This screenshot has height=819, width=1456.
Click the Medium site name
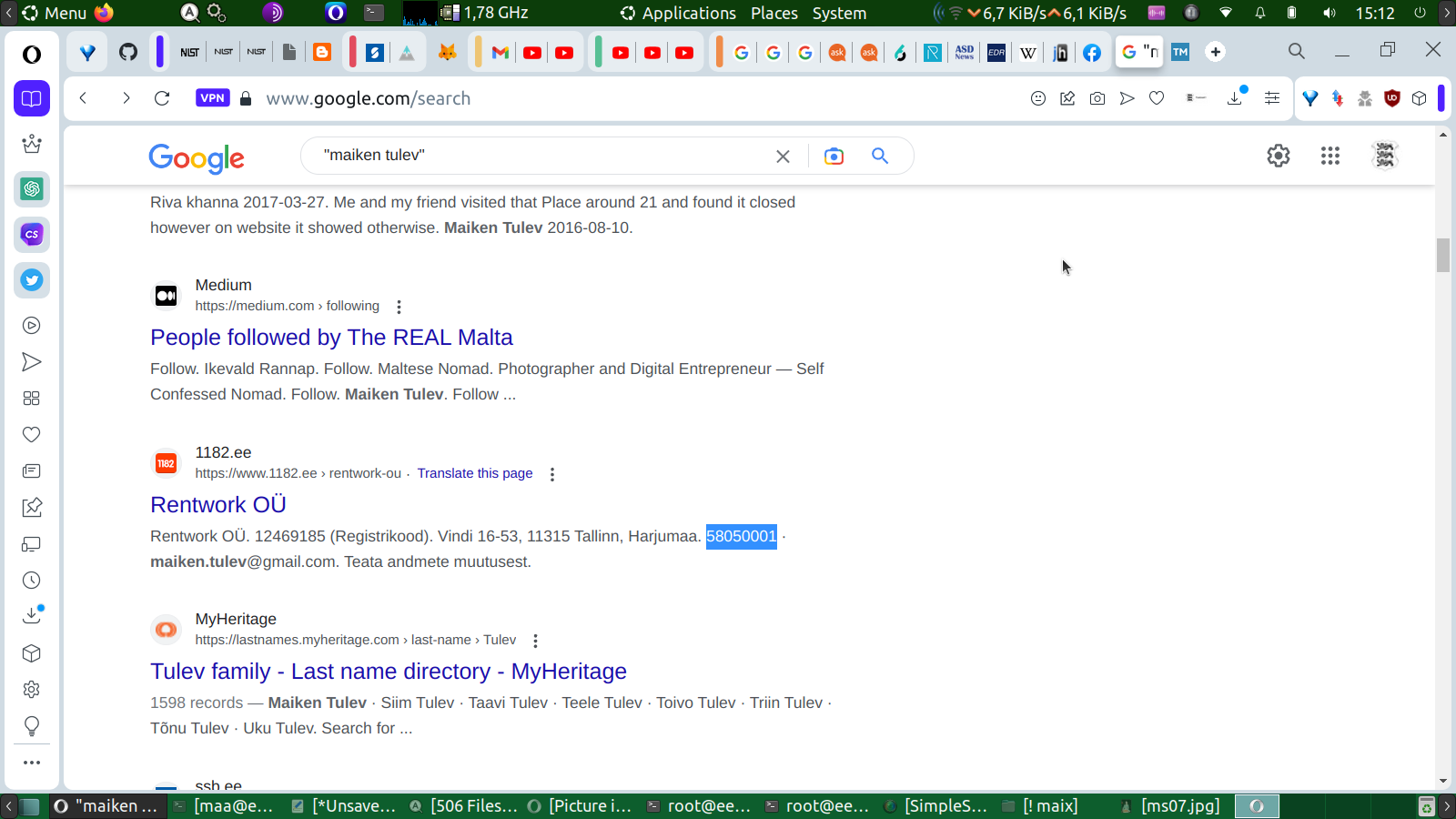223,285
